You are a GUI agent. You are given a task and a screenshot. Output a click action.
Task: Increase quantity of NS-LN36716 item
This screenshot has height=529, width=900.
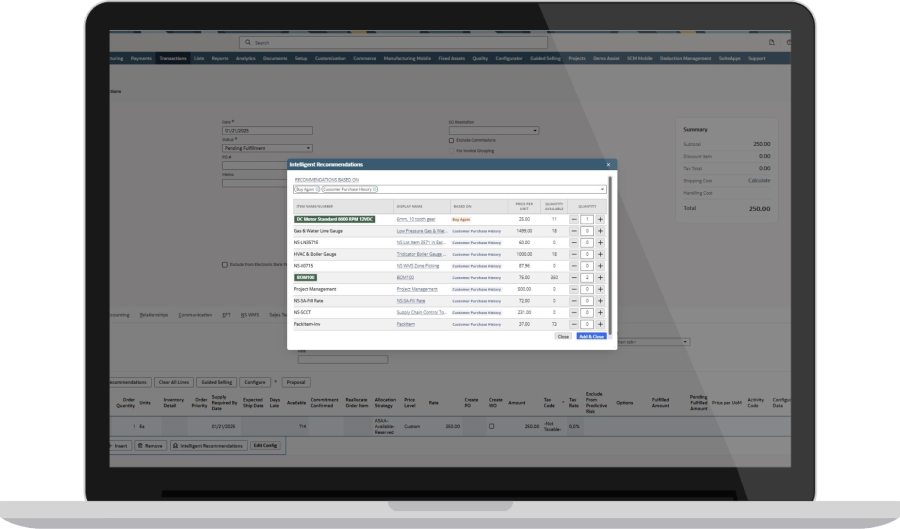click(x=600, y=243)
